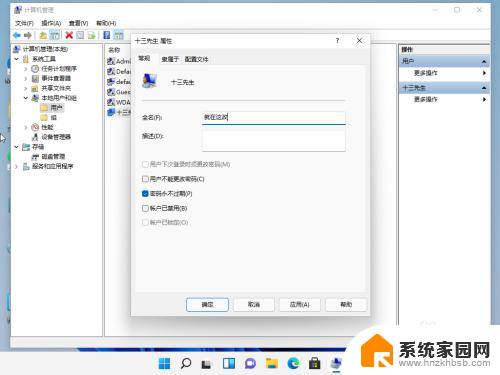Click the Back arrow in the toolbar
Viewport: 500px width, 375px height.
(16, 35)
